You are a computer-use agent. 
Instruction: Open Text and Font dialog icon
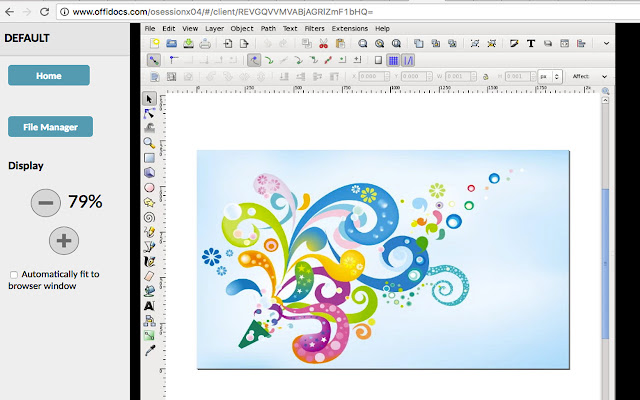coord(531,43)
